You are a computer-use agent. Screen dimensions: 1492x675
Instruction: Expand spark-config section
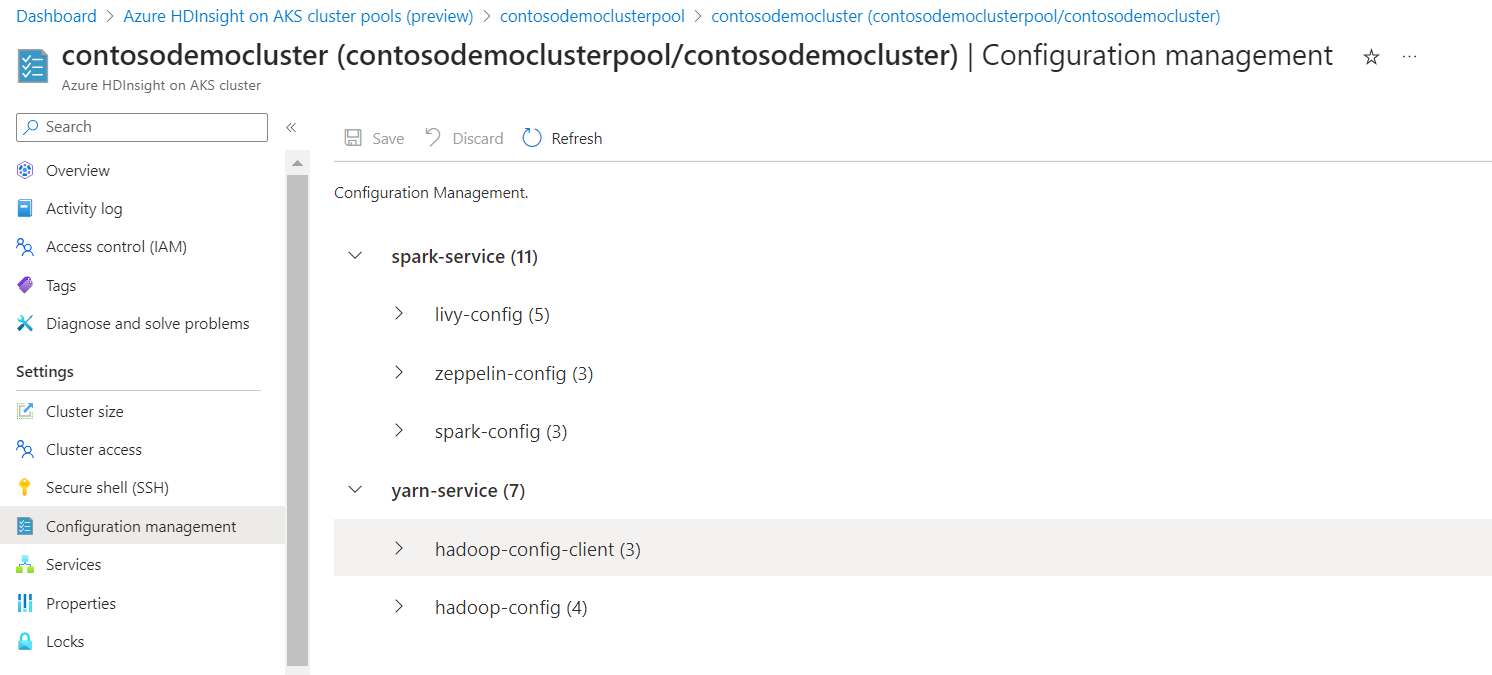[398, 430]
